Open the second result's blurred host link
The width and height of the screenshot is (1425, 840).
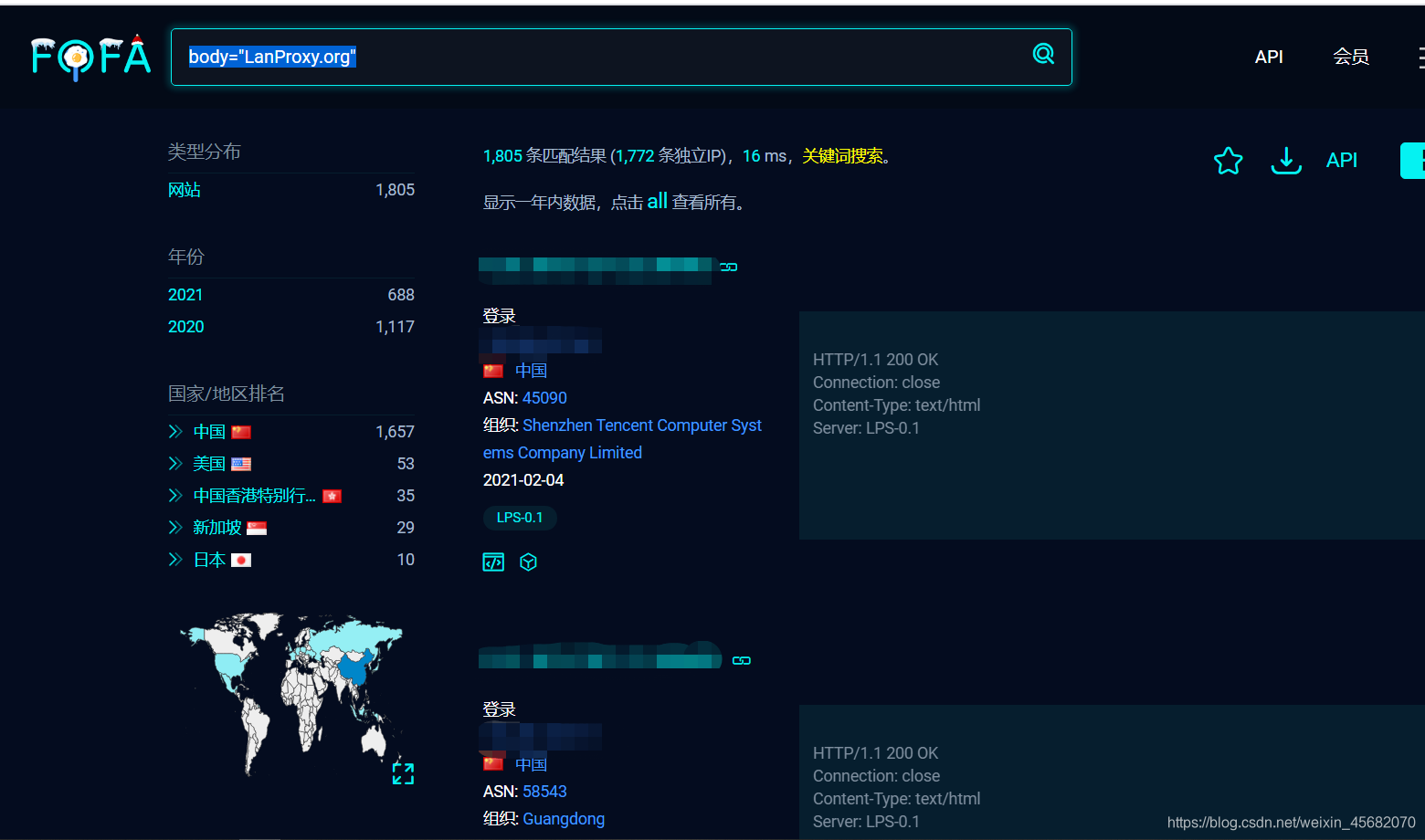600,656
